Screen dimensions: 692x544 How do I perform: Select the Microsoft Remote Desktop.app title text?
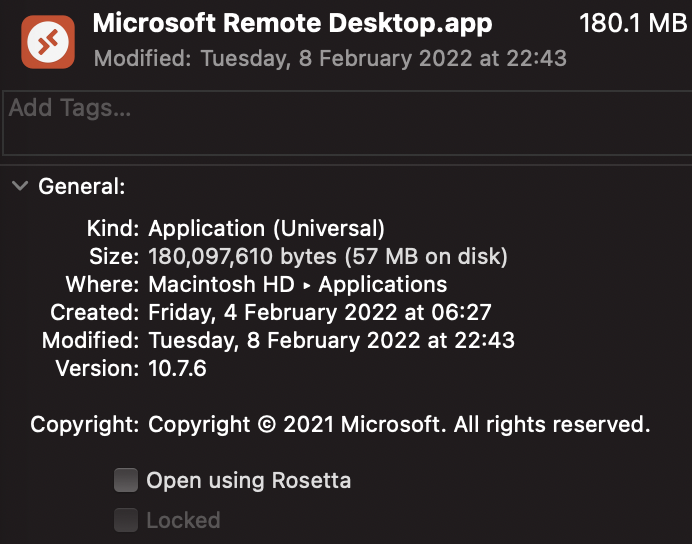coord(292,23)
